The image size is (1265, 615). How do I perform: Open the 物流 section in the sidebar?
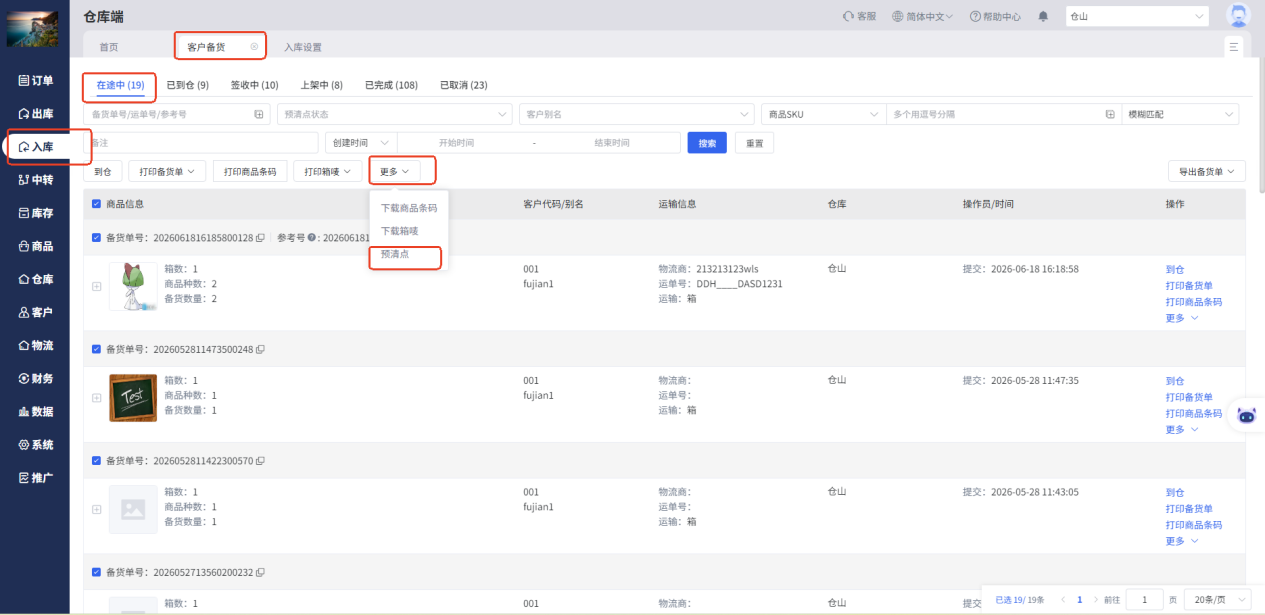click(x=36, y=345)
